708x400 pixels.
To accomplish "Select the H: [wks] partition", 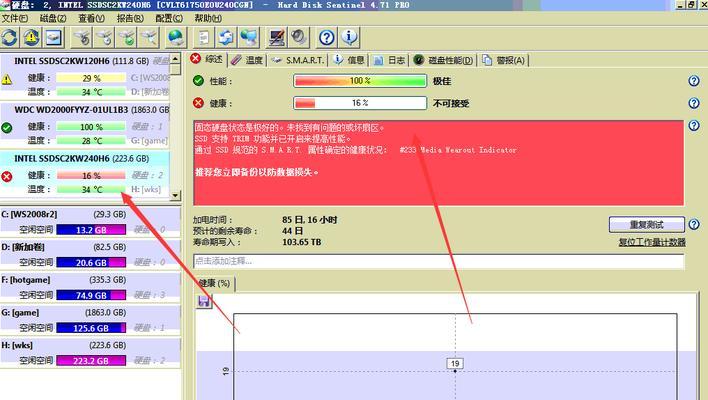I will (x=90, y=353).
